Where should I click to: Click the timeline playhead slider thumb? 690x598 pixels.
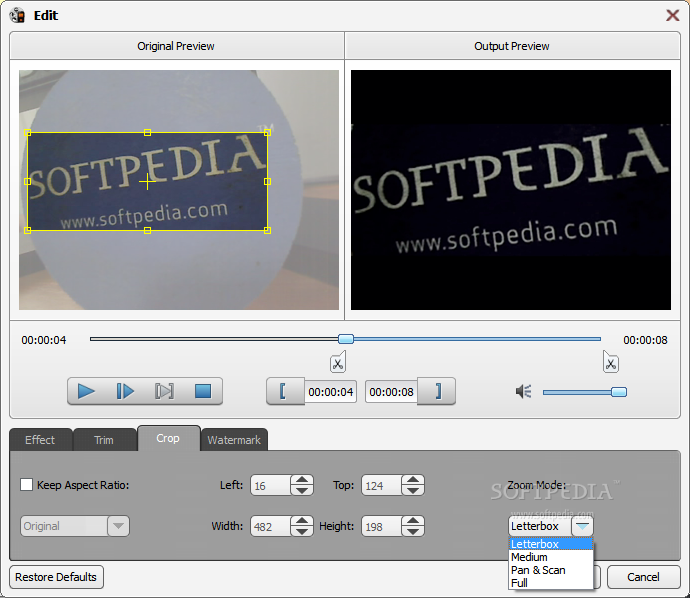346,339
